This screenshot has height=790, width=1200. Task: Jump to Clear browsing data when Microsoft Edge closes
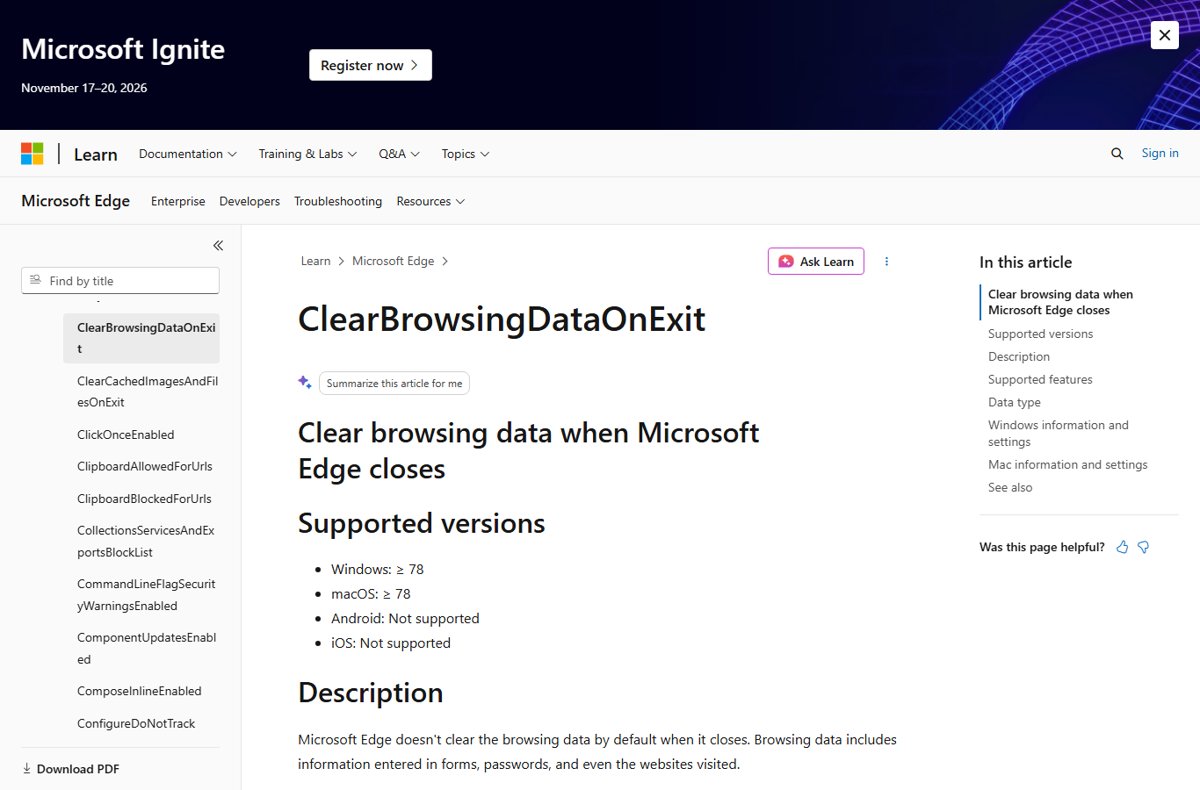[1061, 302]
